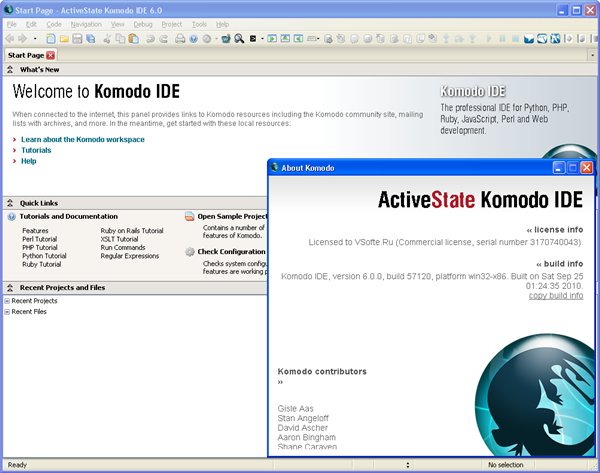Click the debugger Stop square icon
The width and height of the screenshot is (600, 473).
click(515, 39)
